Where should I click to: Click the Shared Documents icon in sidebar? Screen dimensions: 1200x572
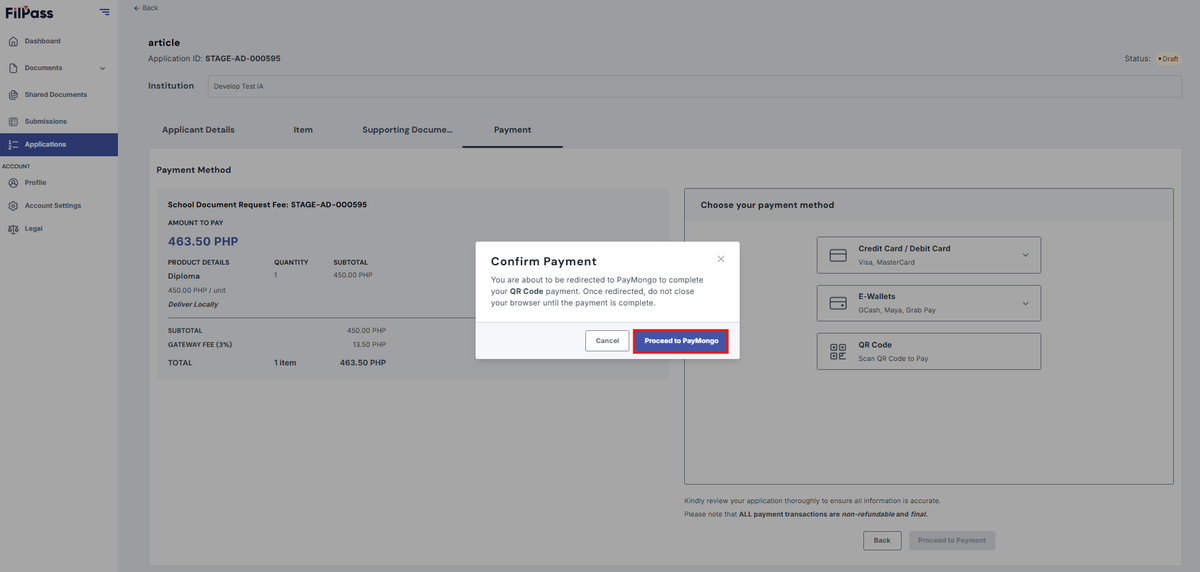[x=13, y=95]
